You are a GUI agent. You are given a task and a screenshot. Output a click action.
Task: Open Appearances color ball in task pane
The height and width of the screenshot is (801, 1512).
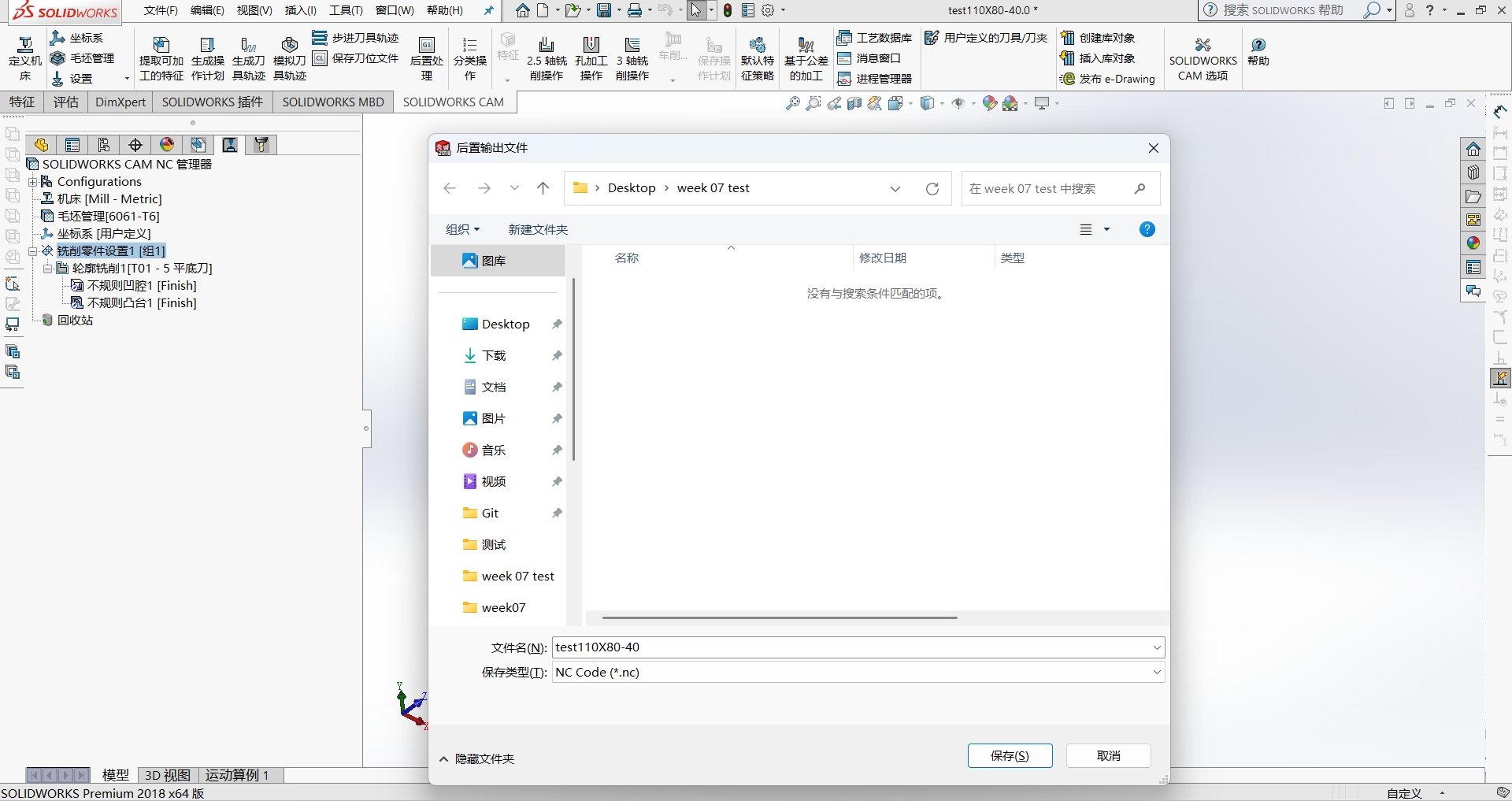pos(1473,243)
